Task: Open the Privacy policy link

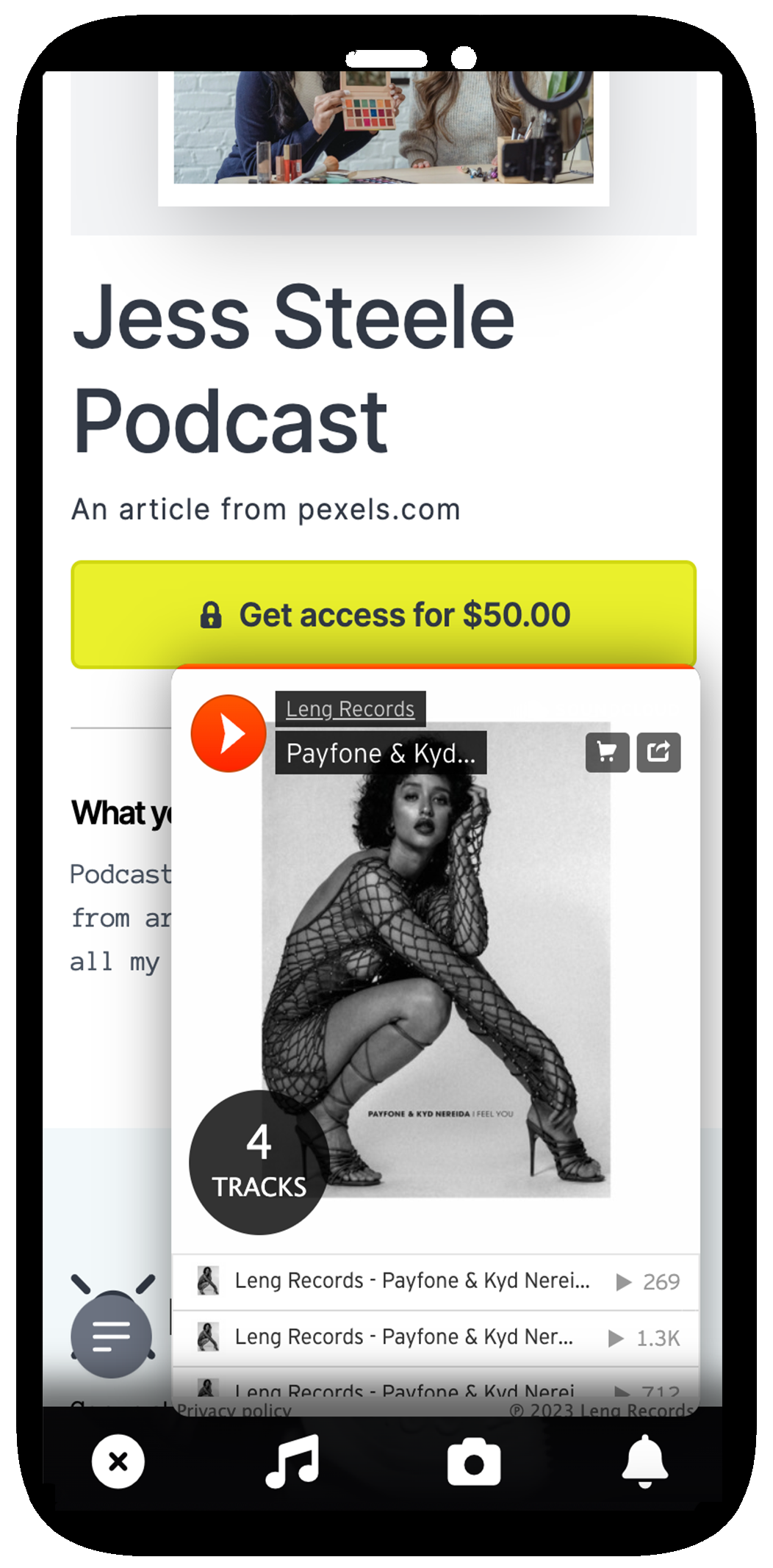Action: 234,1411
